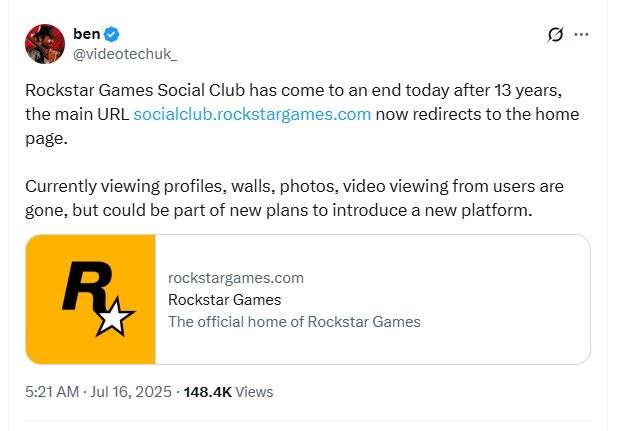627x431 pixels.
Task: Click the white star in the Rockstar logo
Action: (115, 318)
